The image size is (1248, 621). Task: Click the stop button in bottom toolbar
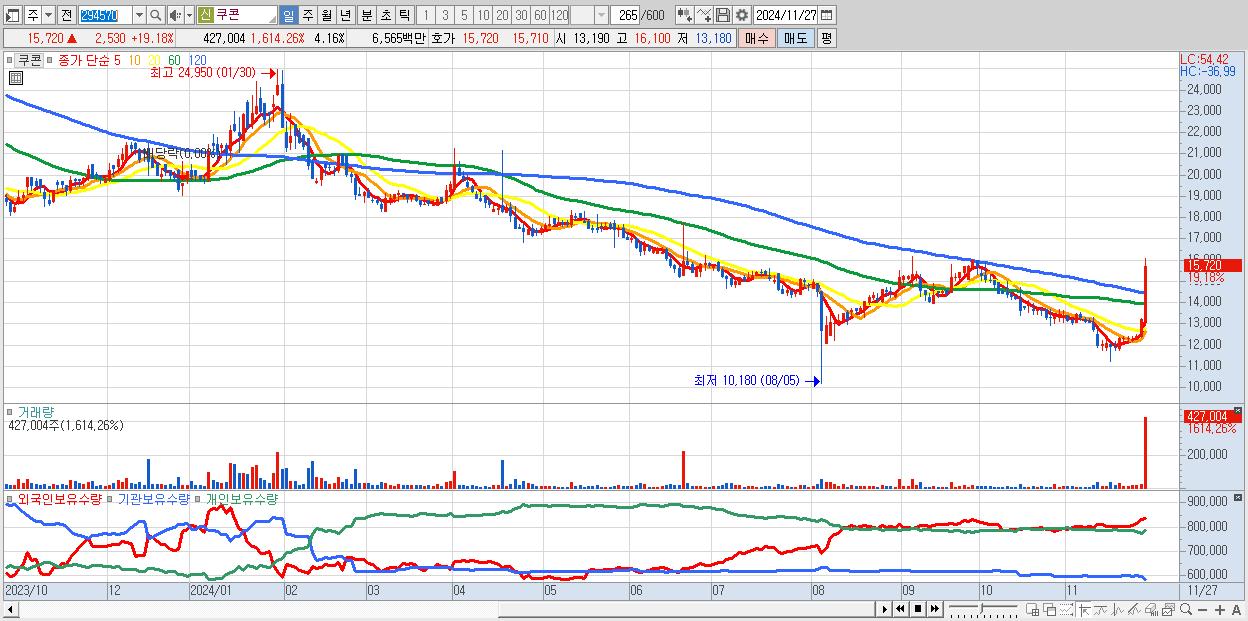(x=918, y=608)
